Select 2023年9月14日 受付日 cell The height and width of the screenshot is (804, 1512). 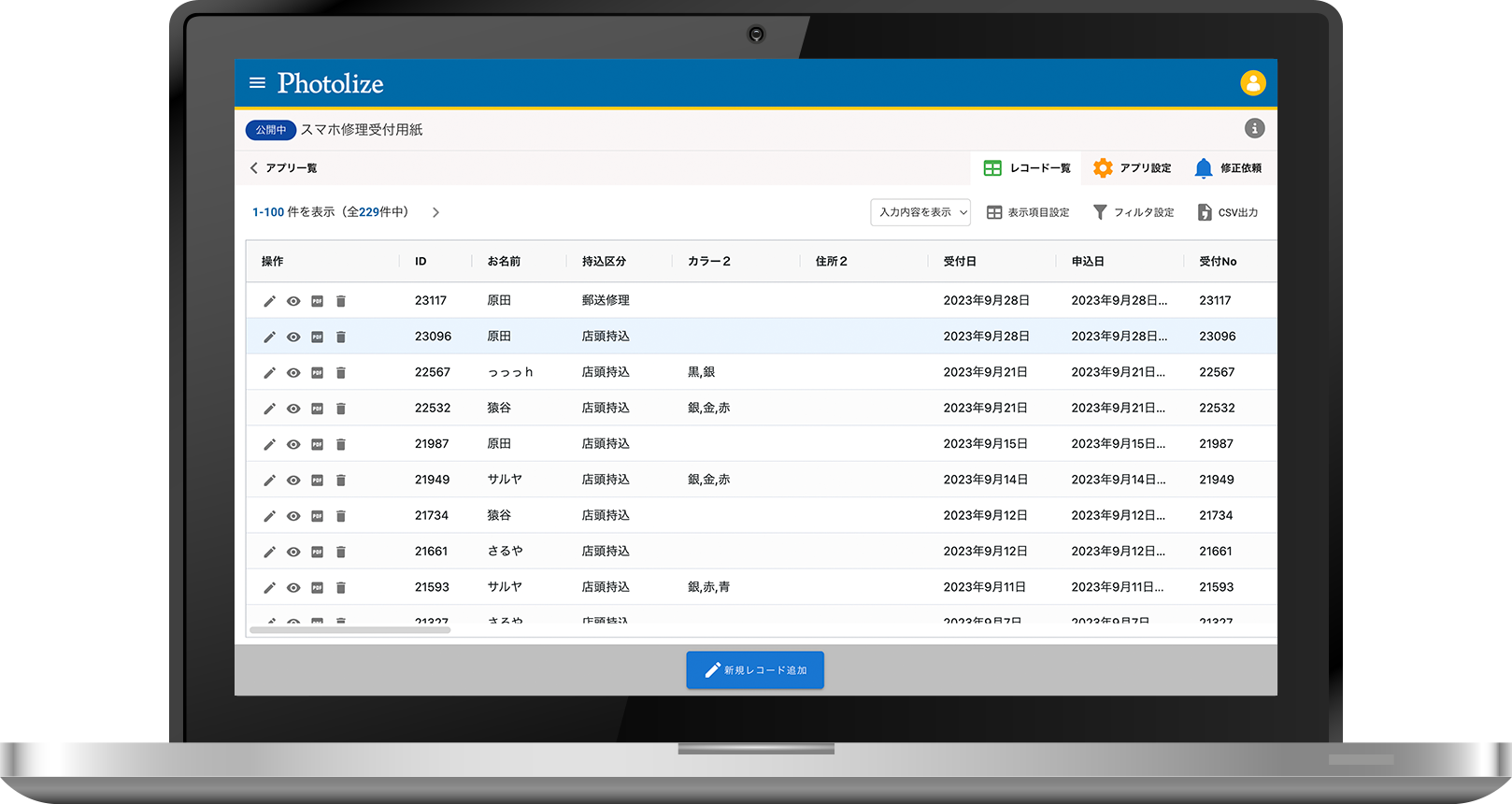(985, 480)
